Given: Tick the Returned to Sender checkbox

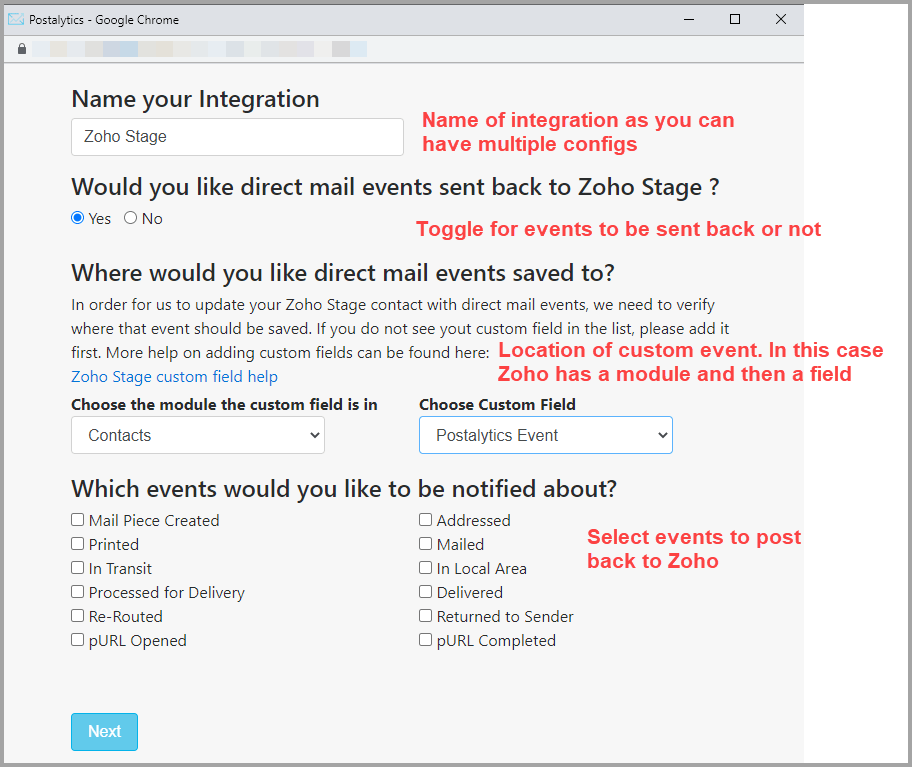Looking at the screenshot, I should (x=426, y=616).
